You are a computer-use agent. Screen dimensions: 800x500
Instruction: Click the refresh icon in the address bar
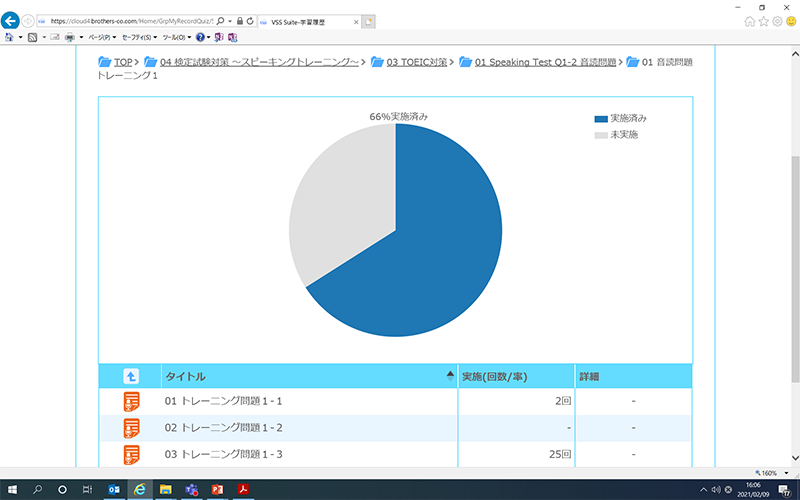(250, 21)
